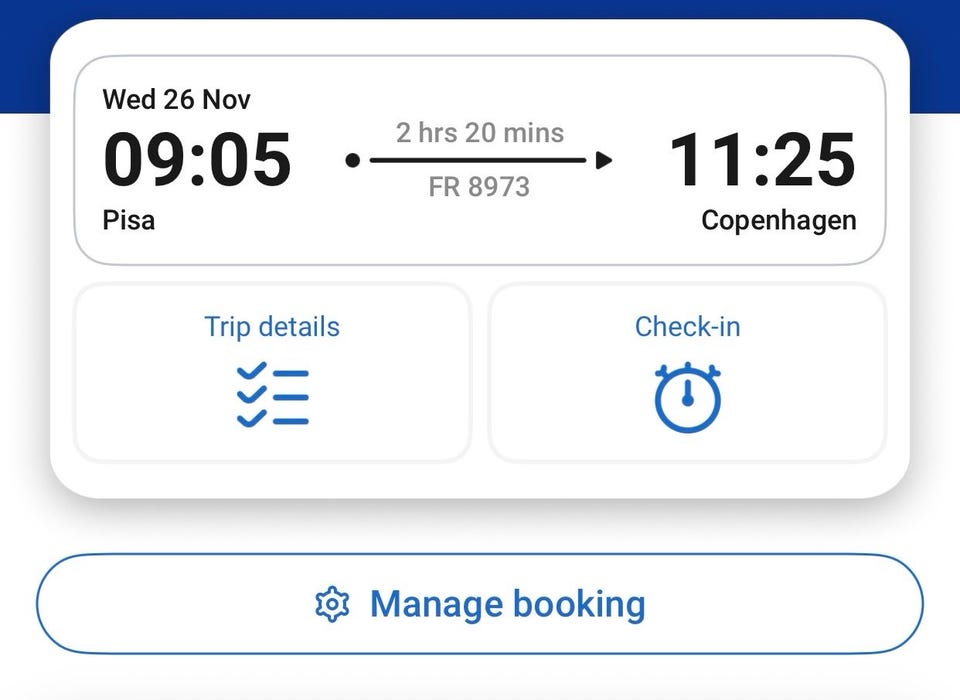Open the Trip details label
Image resolution: width=960 pixels, height=700 pixels.
(272, 327)
